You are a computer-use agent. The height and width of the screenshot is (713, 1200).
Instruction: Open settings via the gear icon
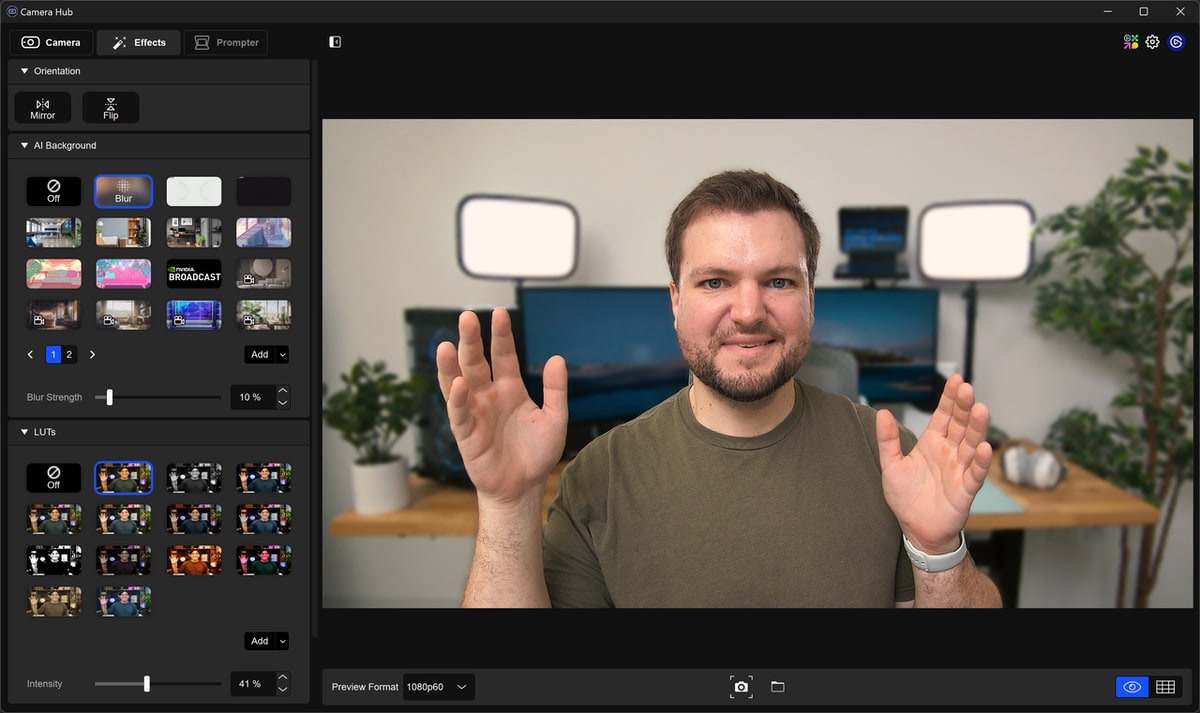[x=1152, y=42]
